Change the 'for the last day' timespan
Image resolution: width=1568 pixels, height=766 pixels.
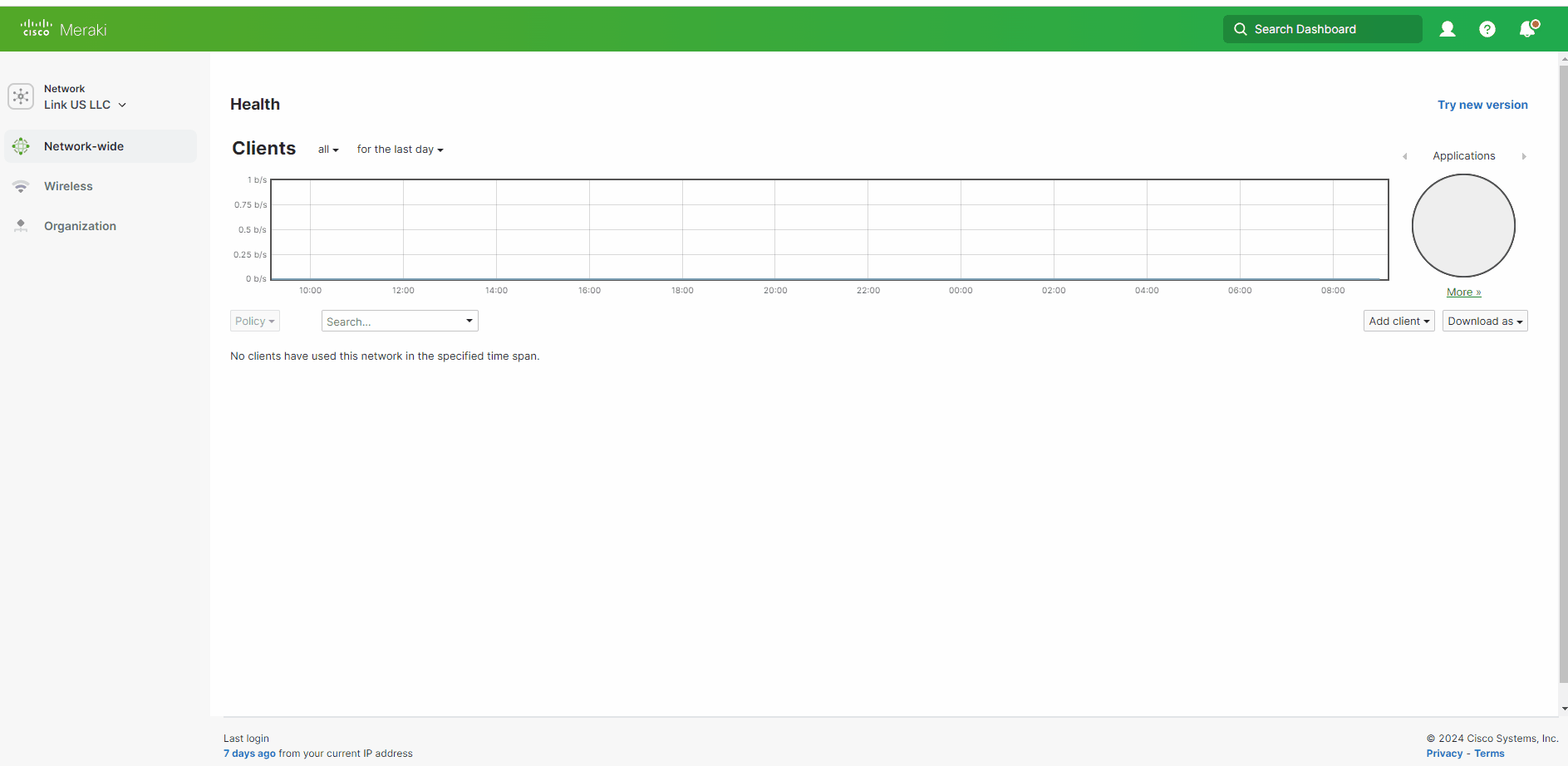(x=400, y=150)
